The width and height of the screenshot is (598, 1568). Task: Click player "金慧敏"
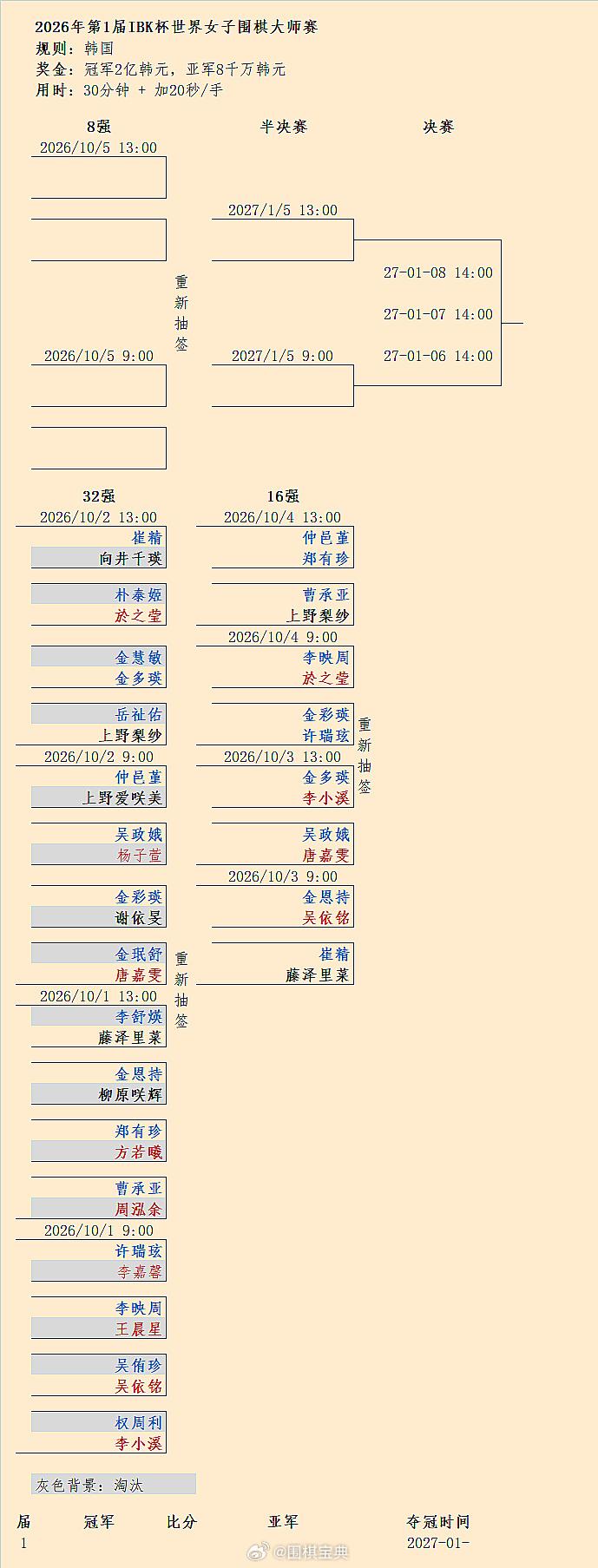[x=139, y=658]
